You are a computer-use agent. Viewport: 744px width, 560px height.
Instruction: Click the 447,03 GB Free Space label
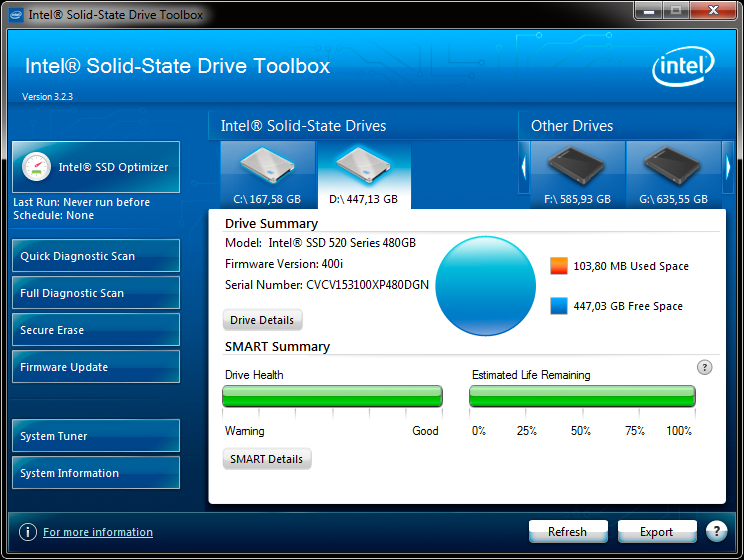(628, 306)
